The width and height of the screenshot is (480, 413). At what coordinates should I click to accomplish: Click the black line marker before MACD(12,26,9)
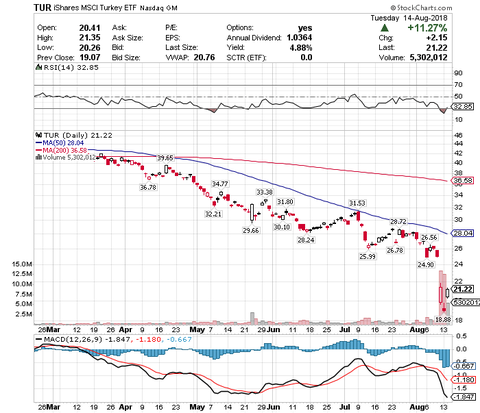[39, 339]
